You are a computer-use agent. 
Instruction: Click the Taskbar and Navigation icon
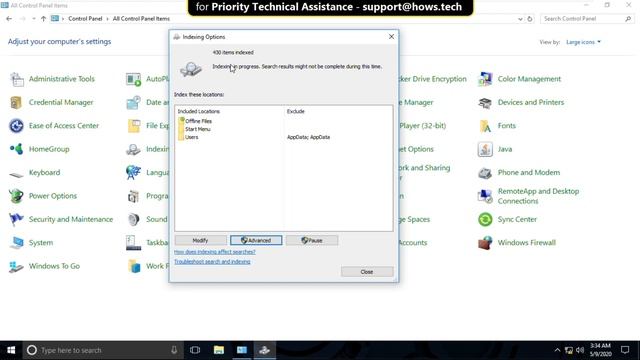pos(133,242)
